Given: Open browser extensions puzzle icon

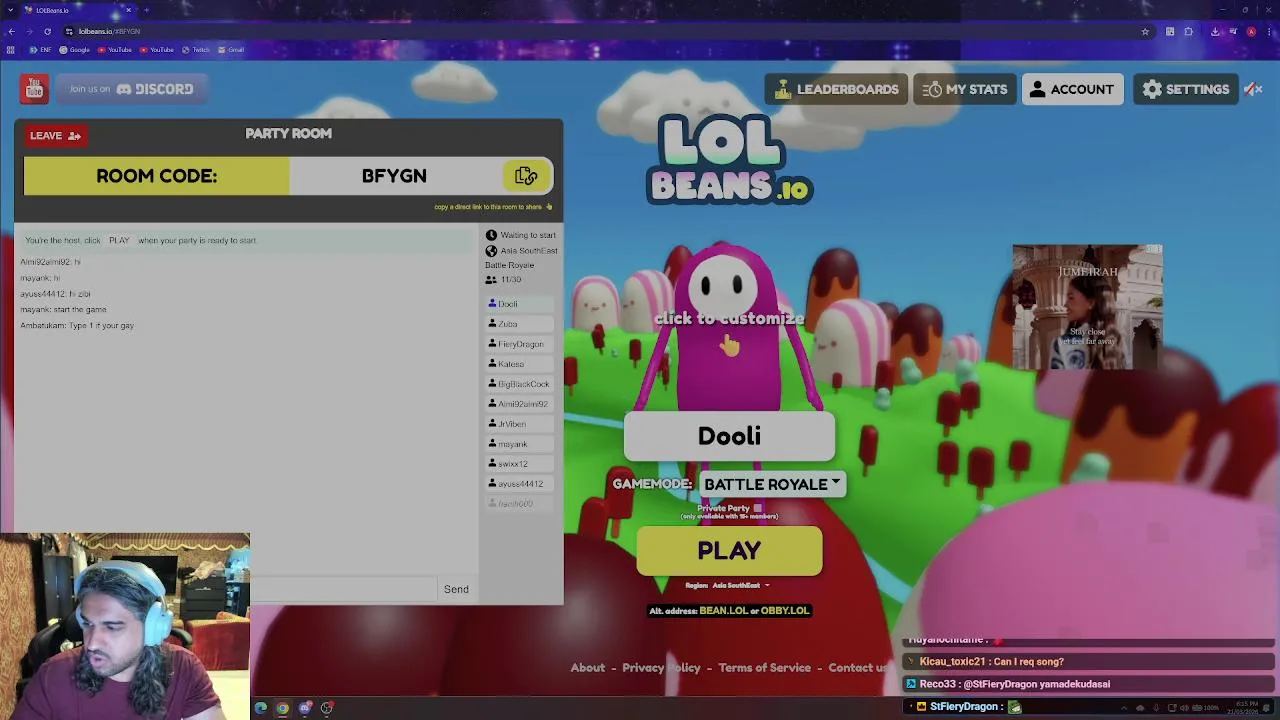Looking at the screenshot, I should pyautogui.click(x=1189, y=31).
